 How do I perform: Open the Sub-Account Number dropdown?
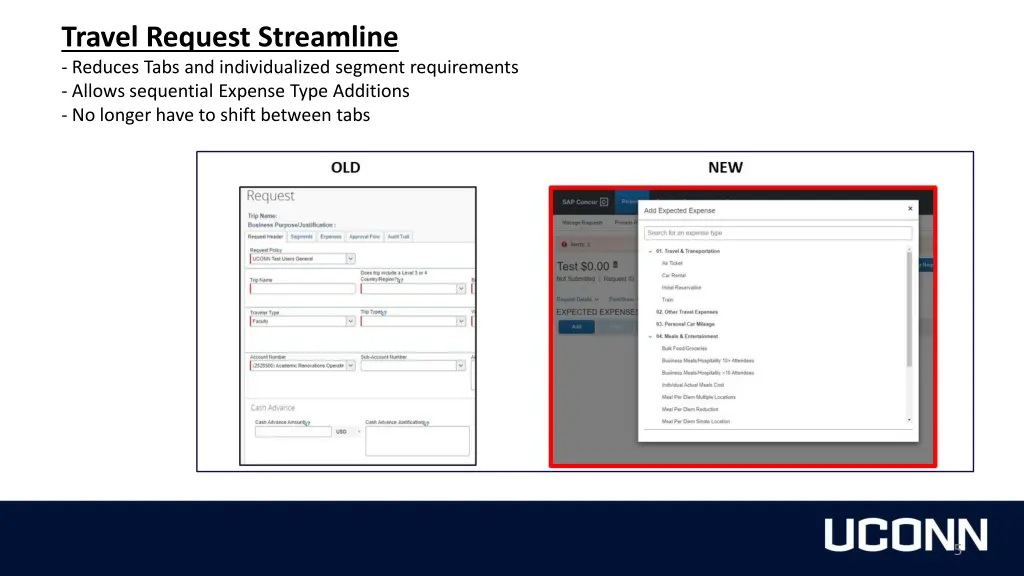(x=460, y=366)
